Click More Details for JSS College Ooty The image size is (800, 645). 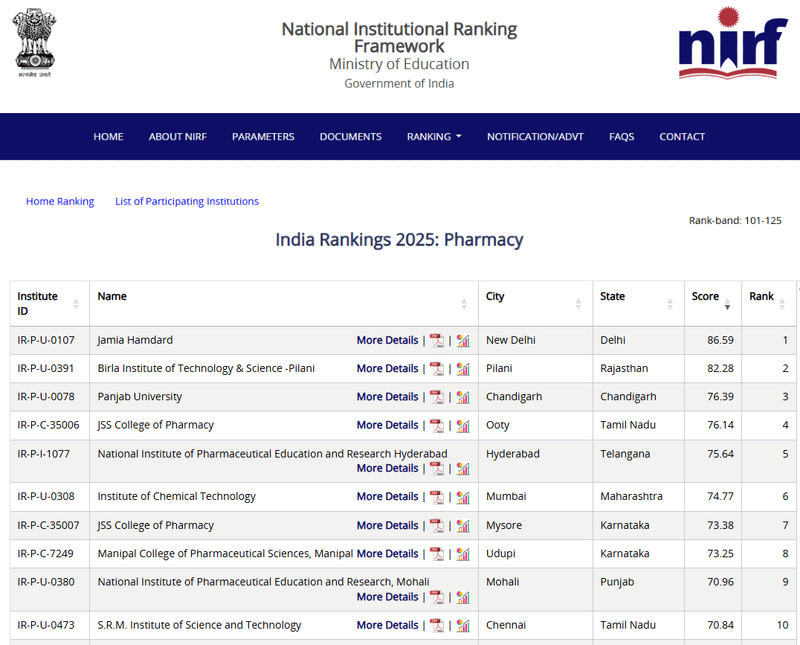pyautogui.click(x=387, y=425)
